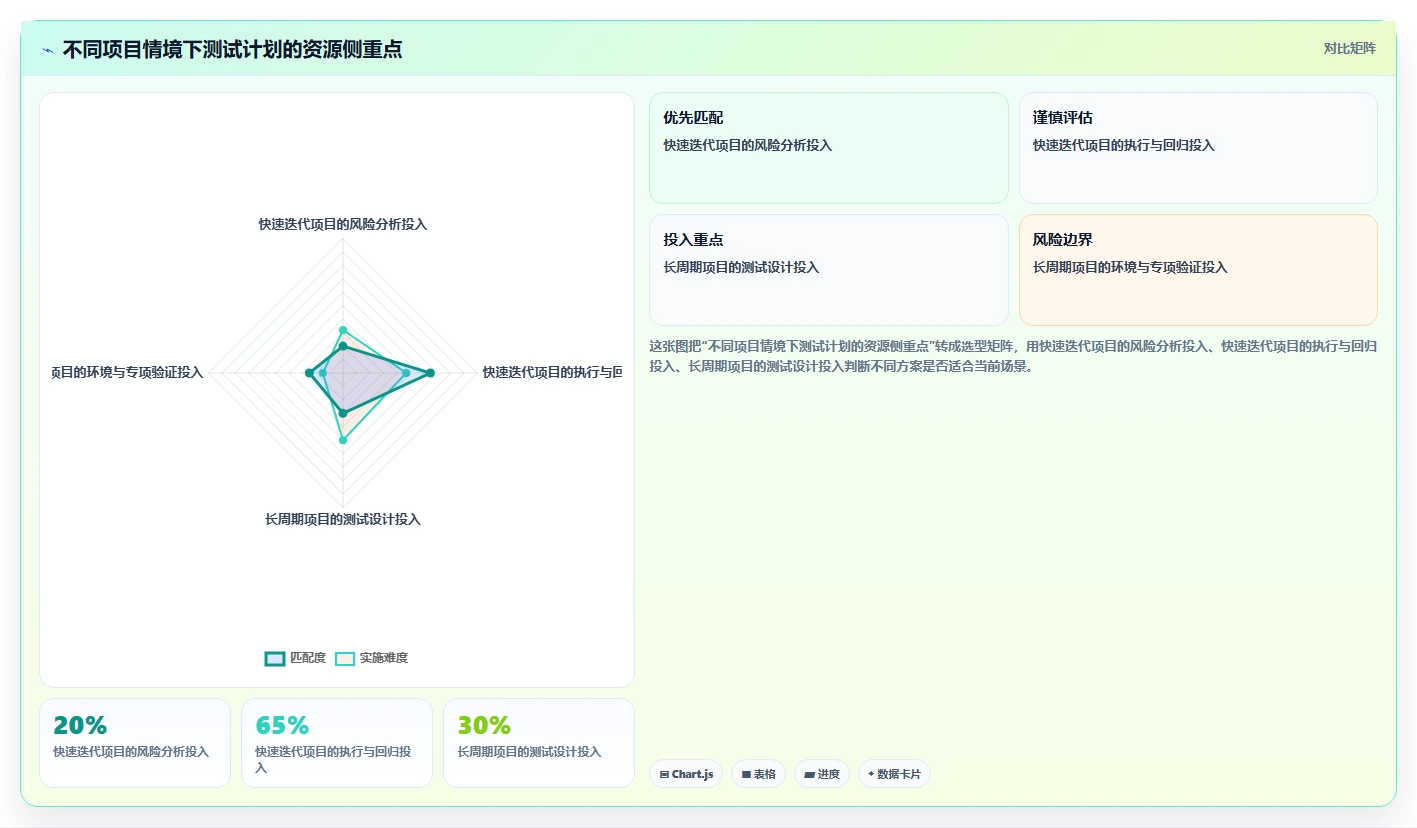Click the 进度 chip's progress icon
The height and width of the screenshot is (828, 1417).
809,774
